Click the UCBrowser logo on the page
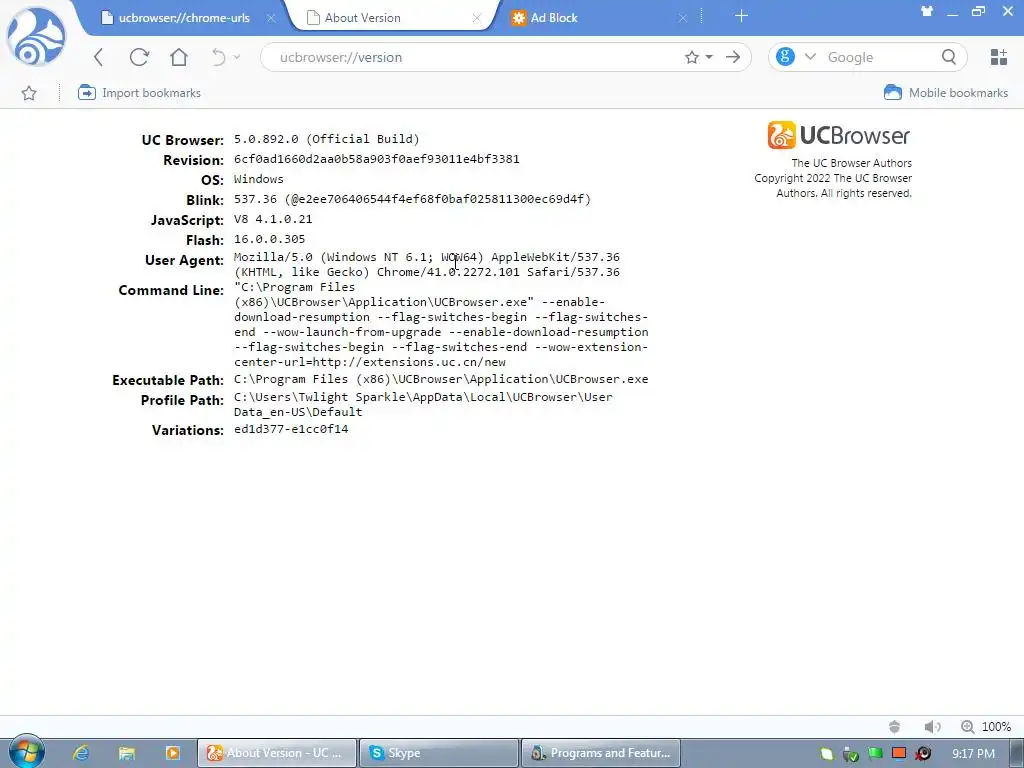 (839, 135)
